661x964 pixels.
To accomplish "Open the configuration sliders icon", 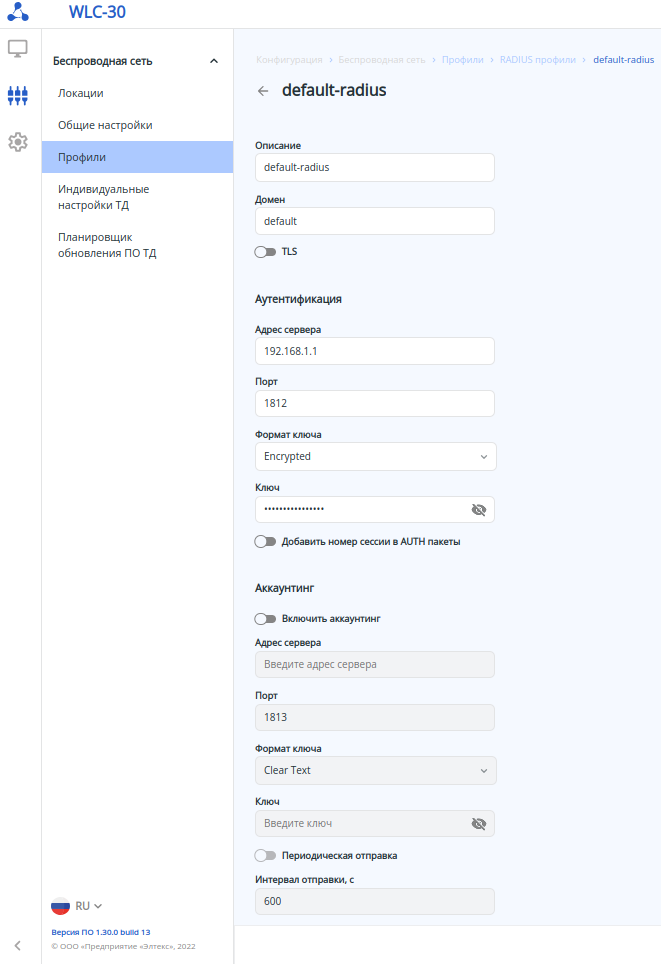I will click(x=17, y=95).
